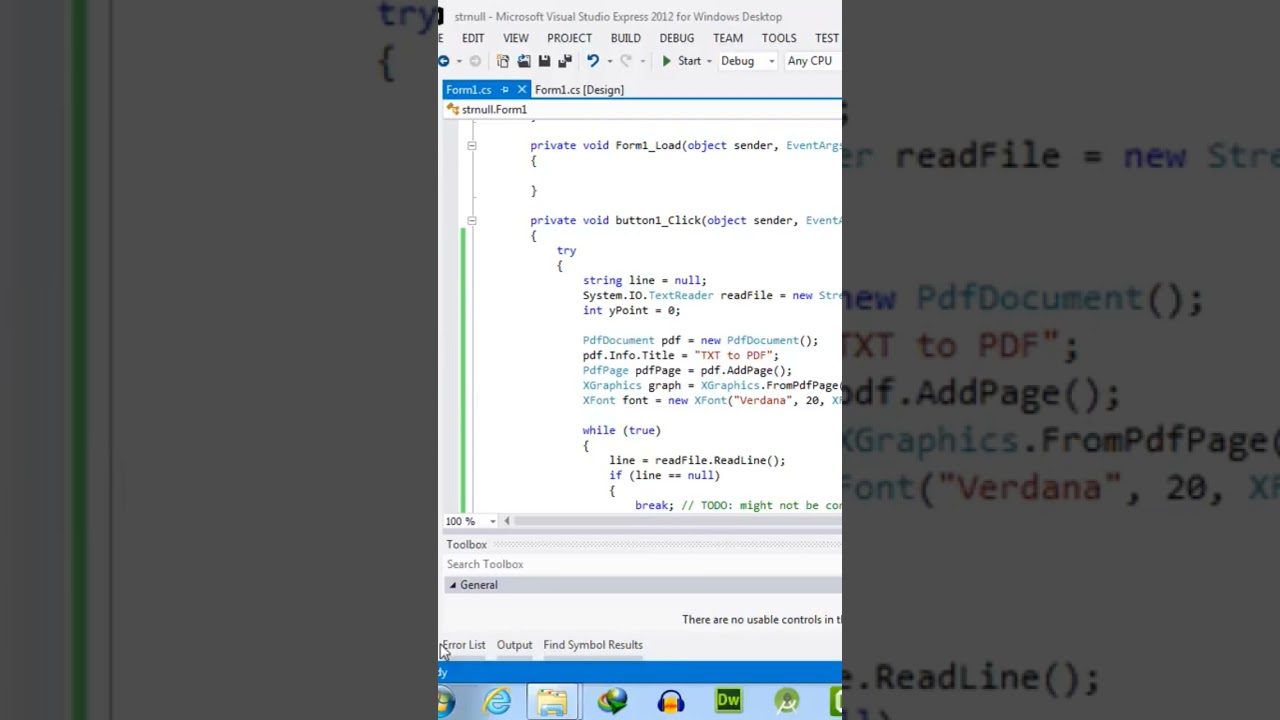Open the Error List tab
Image resolution: width=1280 pixels, height=720 pixels.
pos(463,645)
